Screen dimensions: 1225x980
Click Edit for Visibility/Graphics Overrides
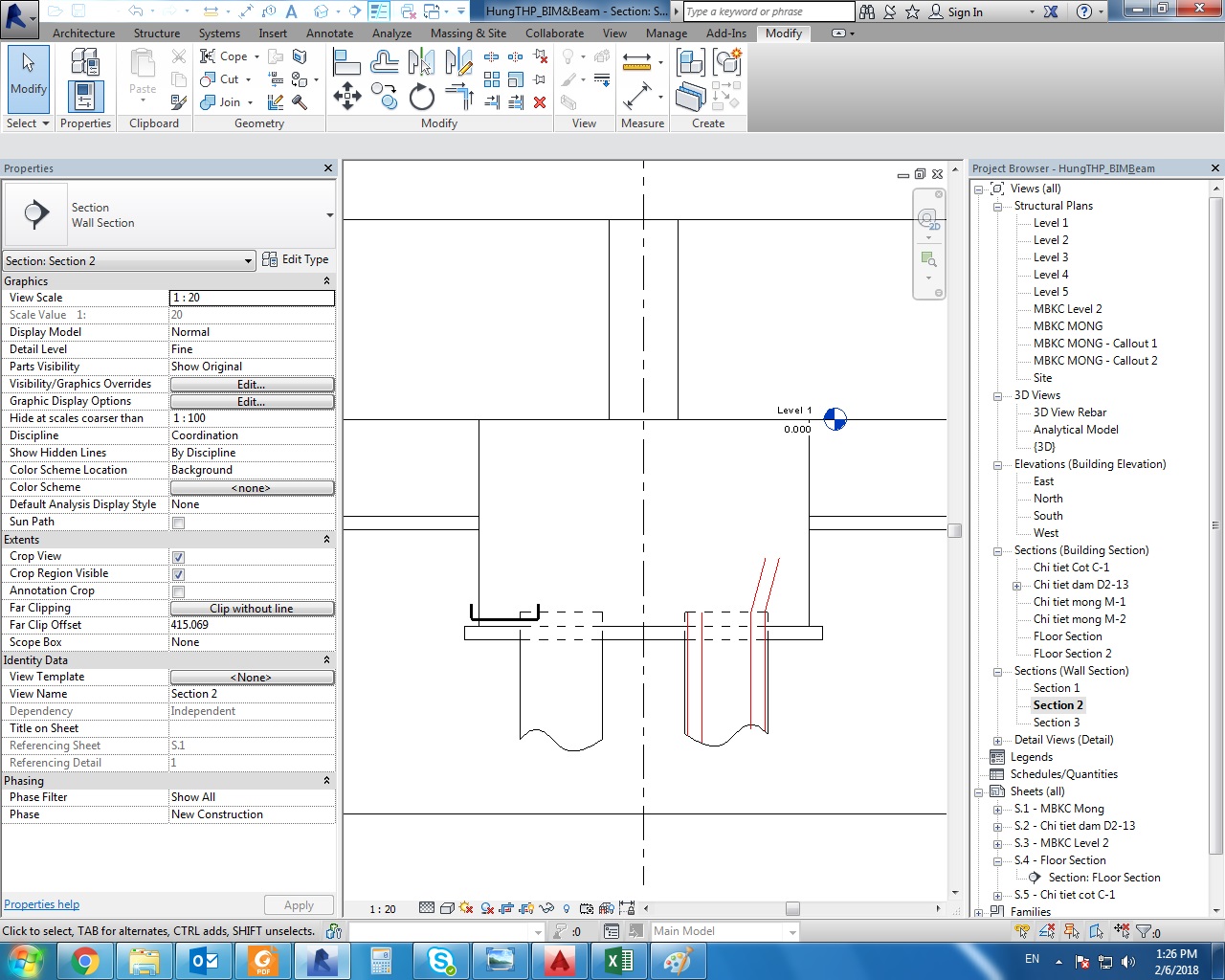click(x=252, y=385)
